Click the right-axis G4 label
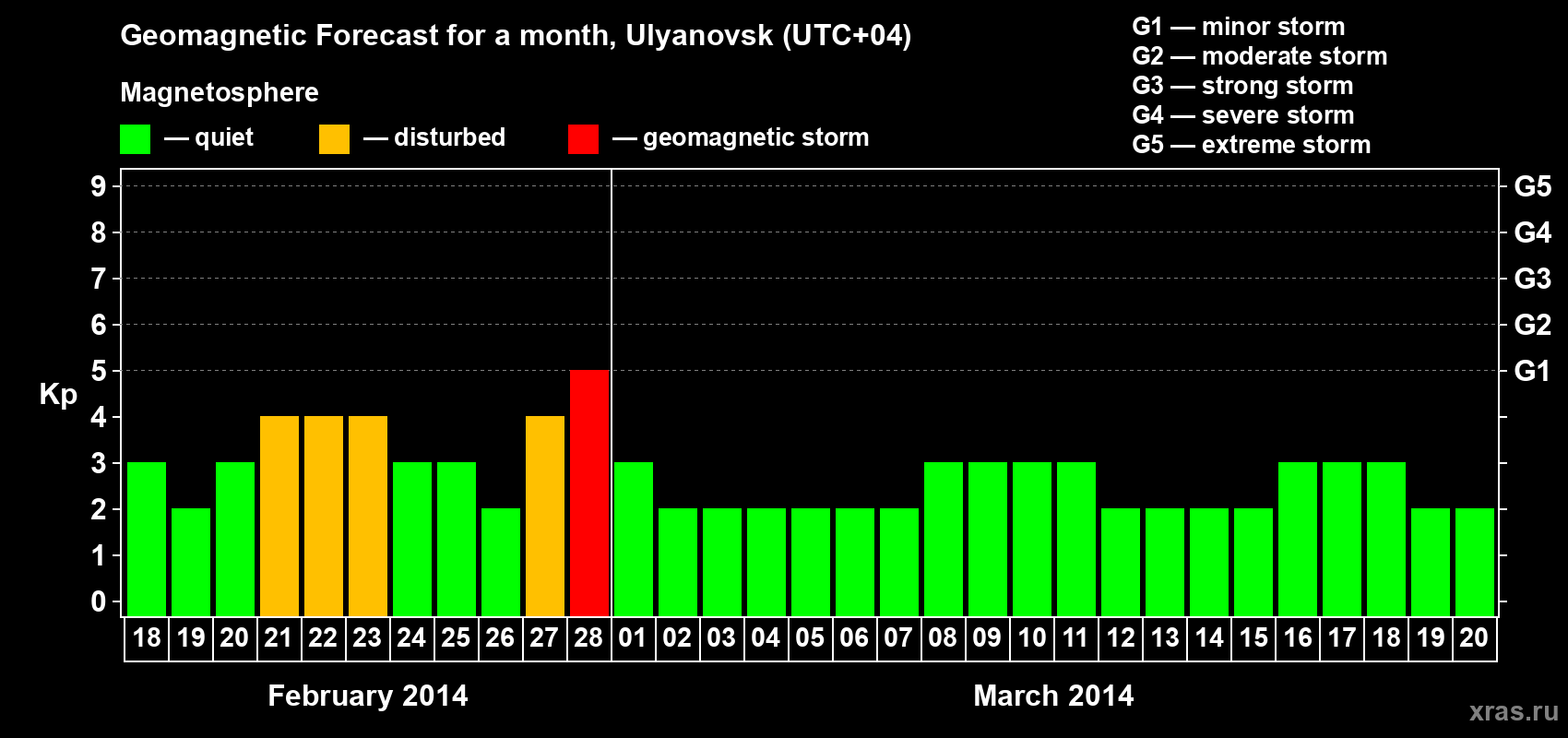 tap(1533, 232)
